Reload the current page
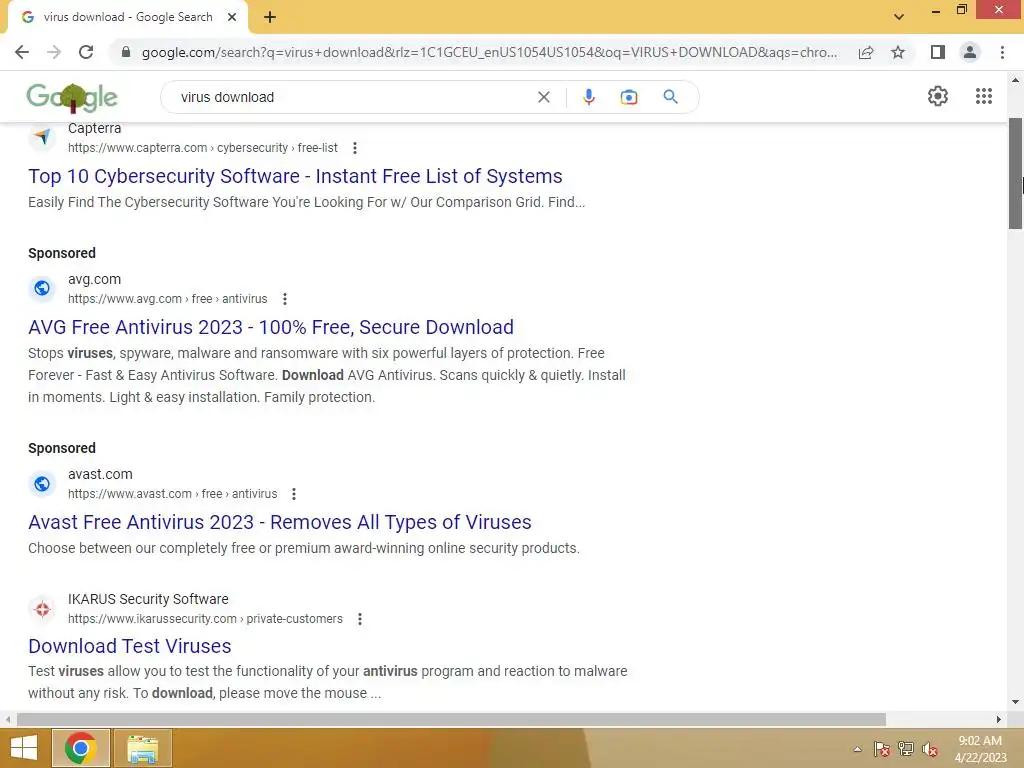The height and width of the screenshot is (768, 1024). click(86, 52)
